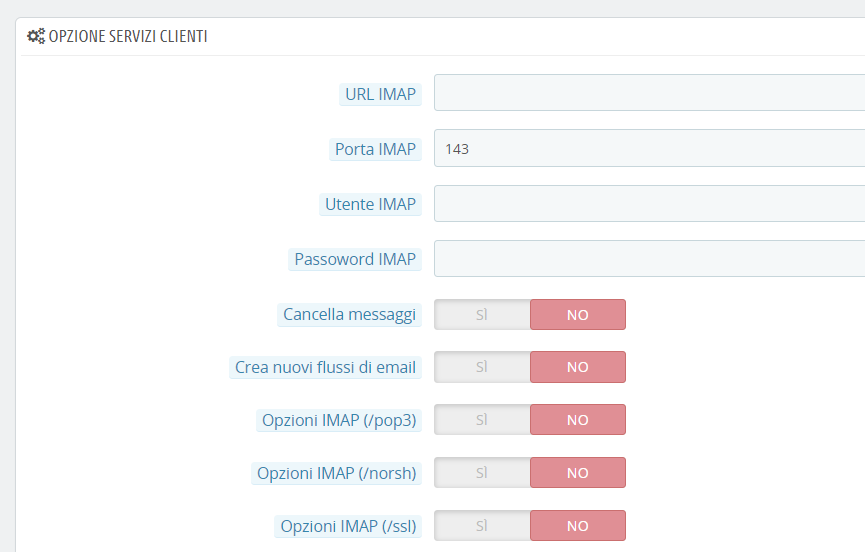Click the Cancella messaggi label
This screenshot has width=865, height=552.
point(349,314)
